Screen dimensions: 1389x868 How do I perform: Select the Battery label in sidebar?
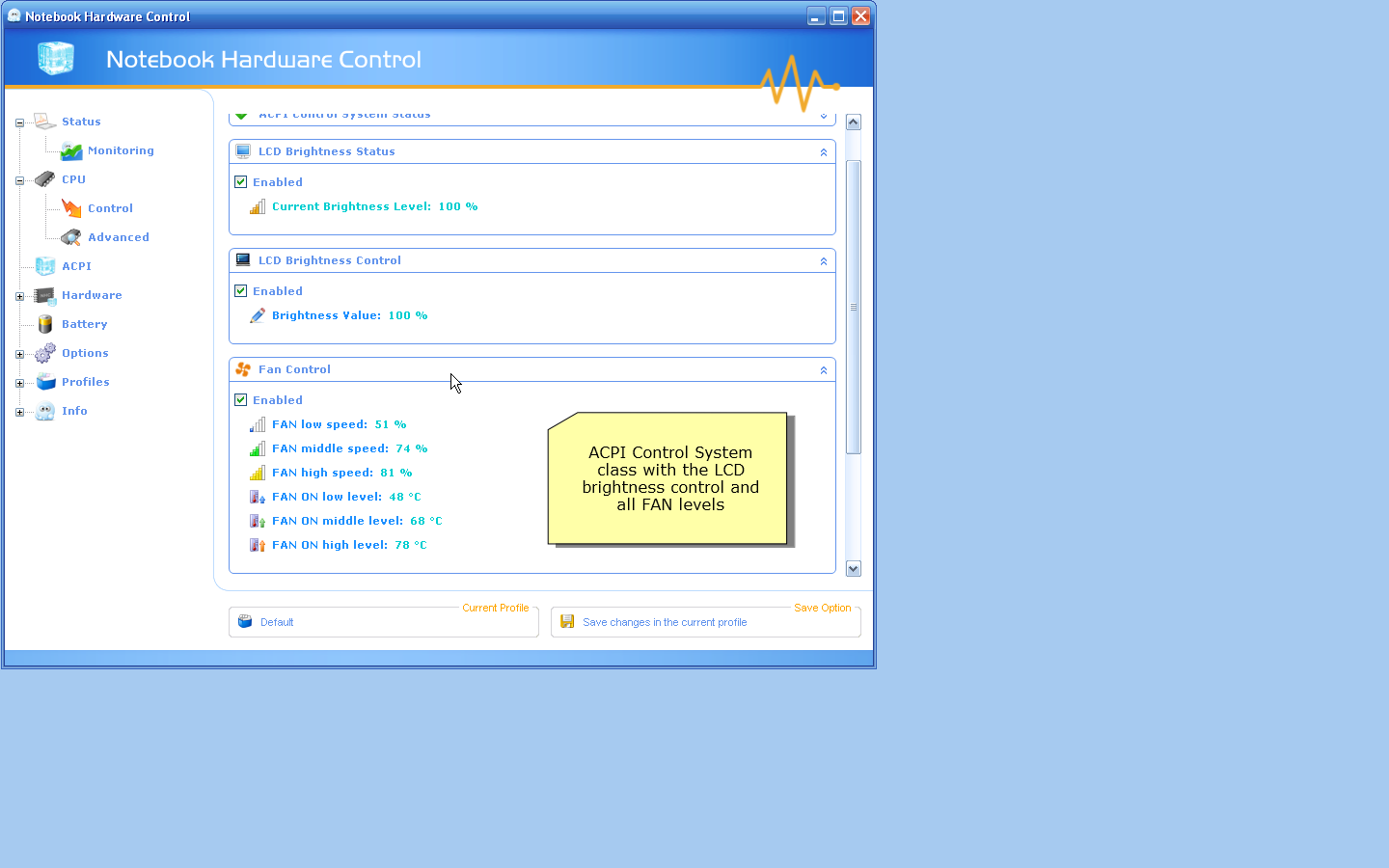click(x=85, y=324)
